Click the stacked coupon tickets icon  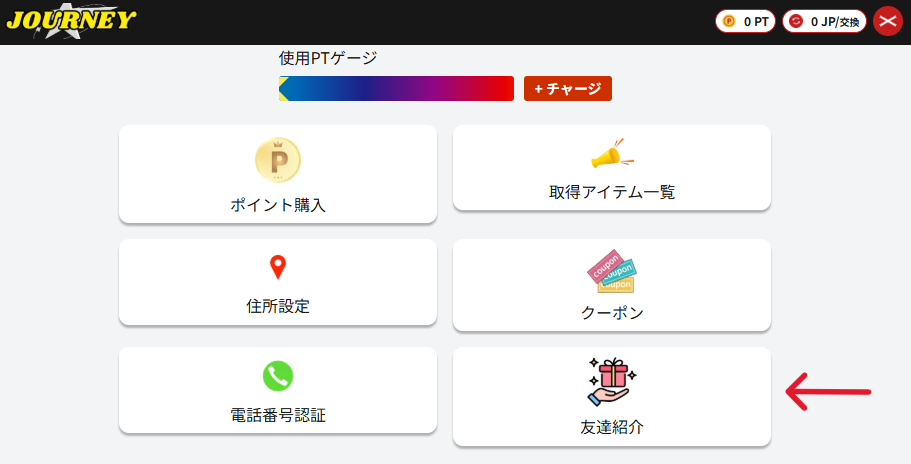point(612,271)
